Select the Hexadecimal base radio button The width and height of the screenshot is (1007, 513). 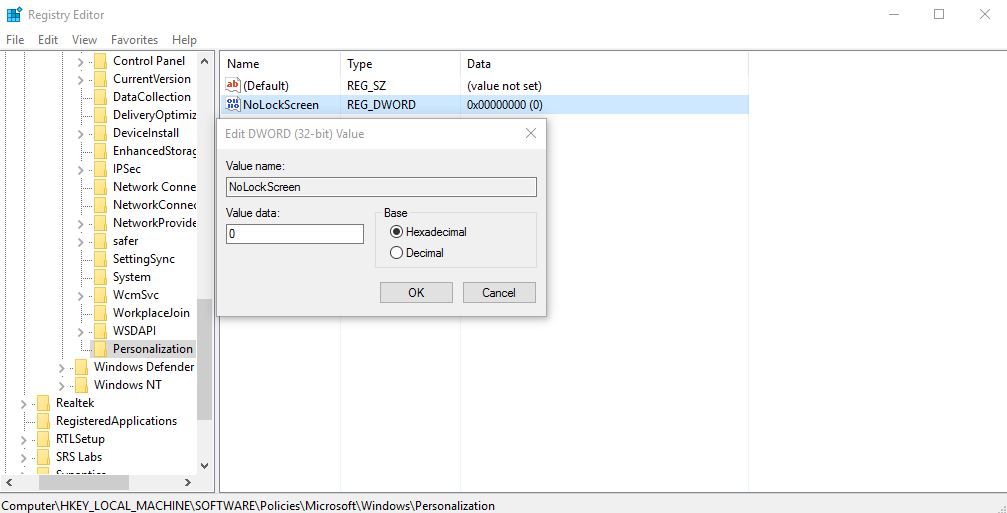(428, 232)
